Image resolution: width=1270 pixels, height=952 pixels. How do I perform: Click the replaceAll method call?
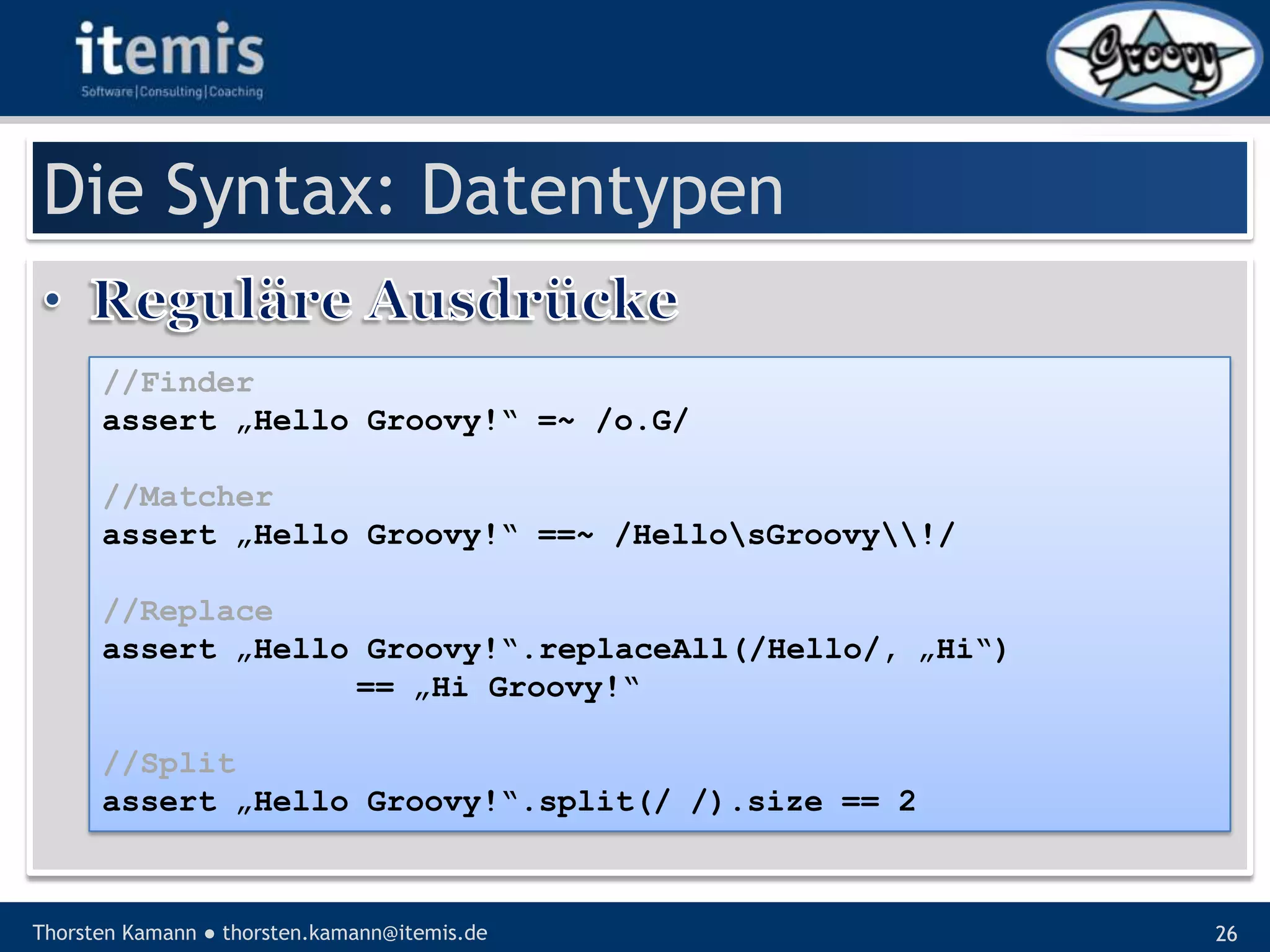pos(633,650)
